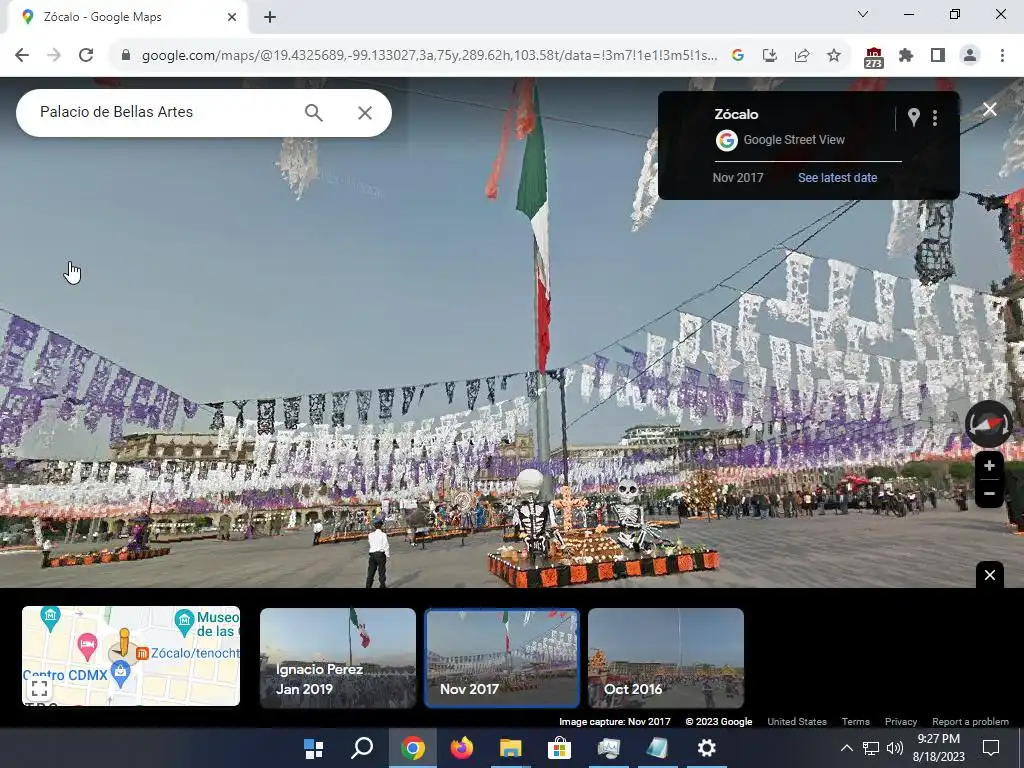Open the Windows Start menu

313,748
